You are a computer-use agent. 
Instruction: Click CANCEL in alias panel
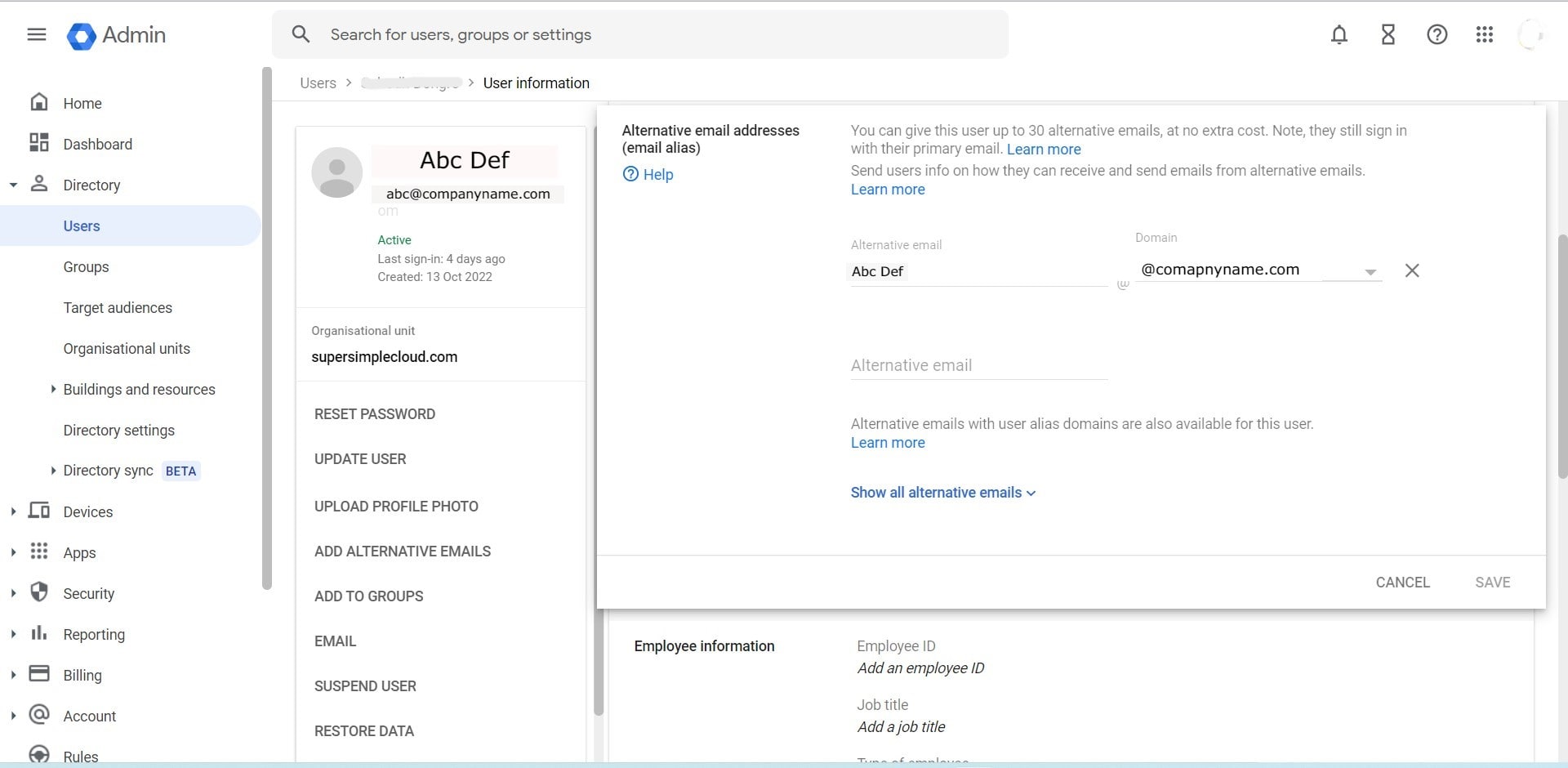click(1402, 583)
